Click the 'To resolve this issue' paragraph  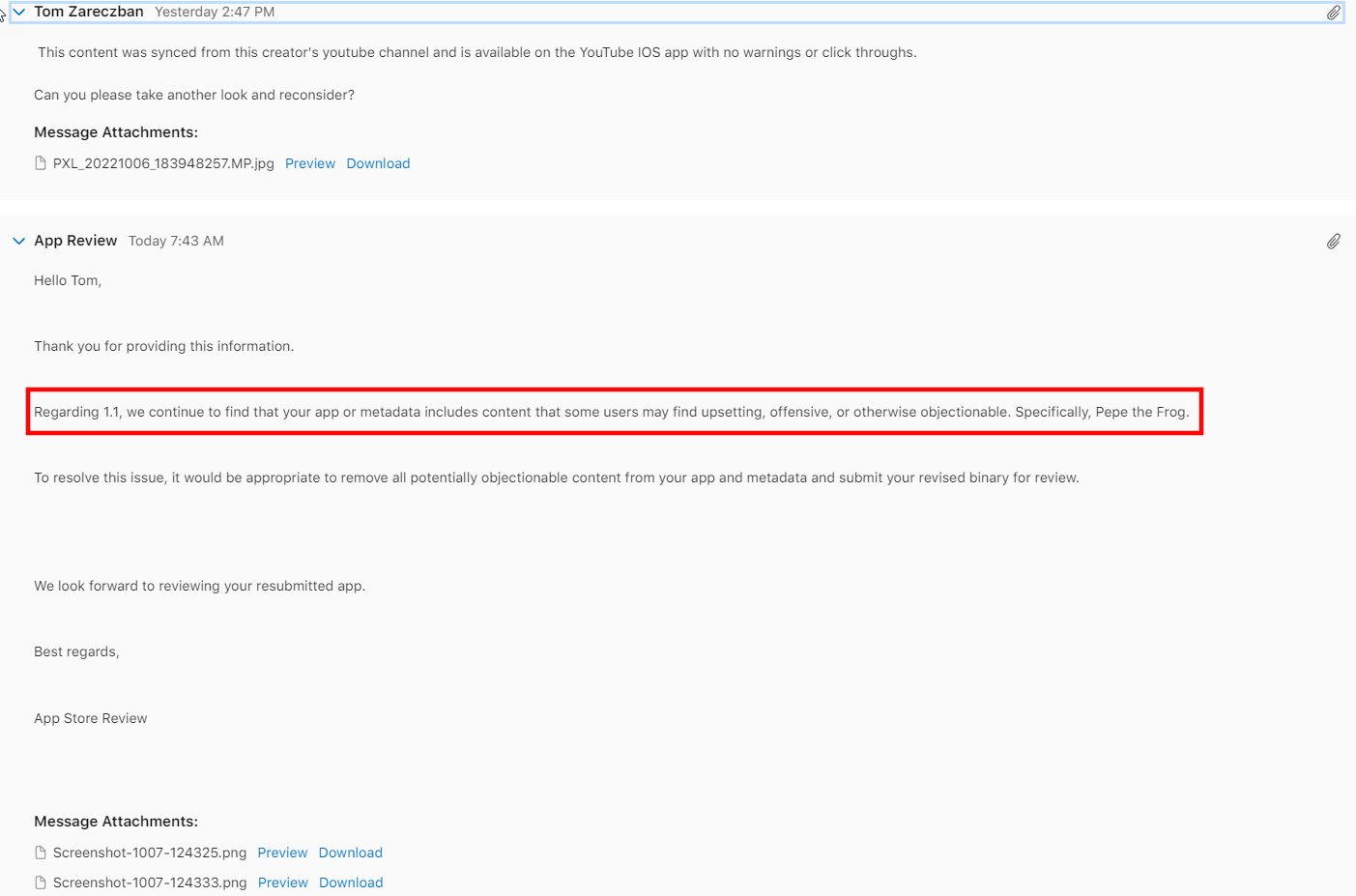tap(557, 477)
